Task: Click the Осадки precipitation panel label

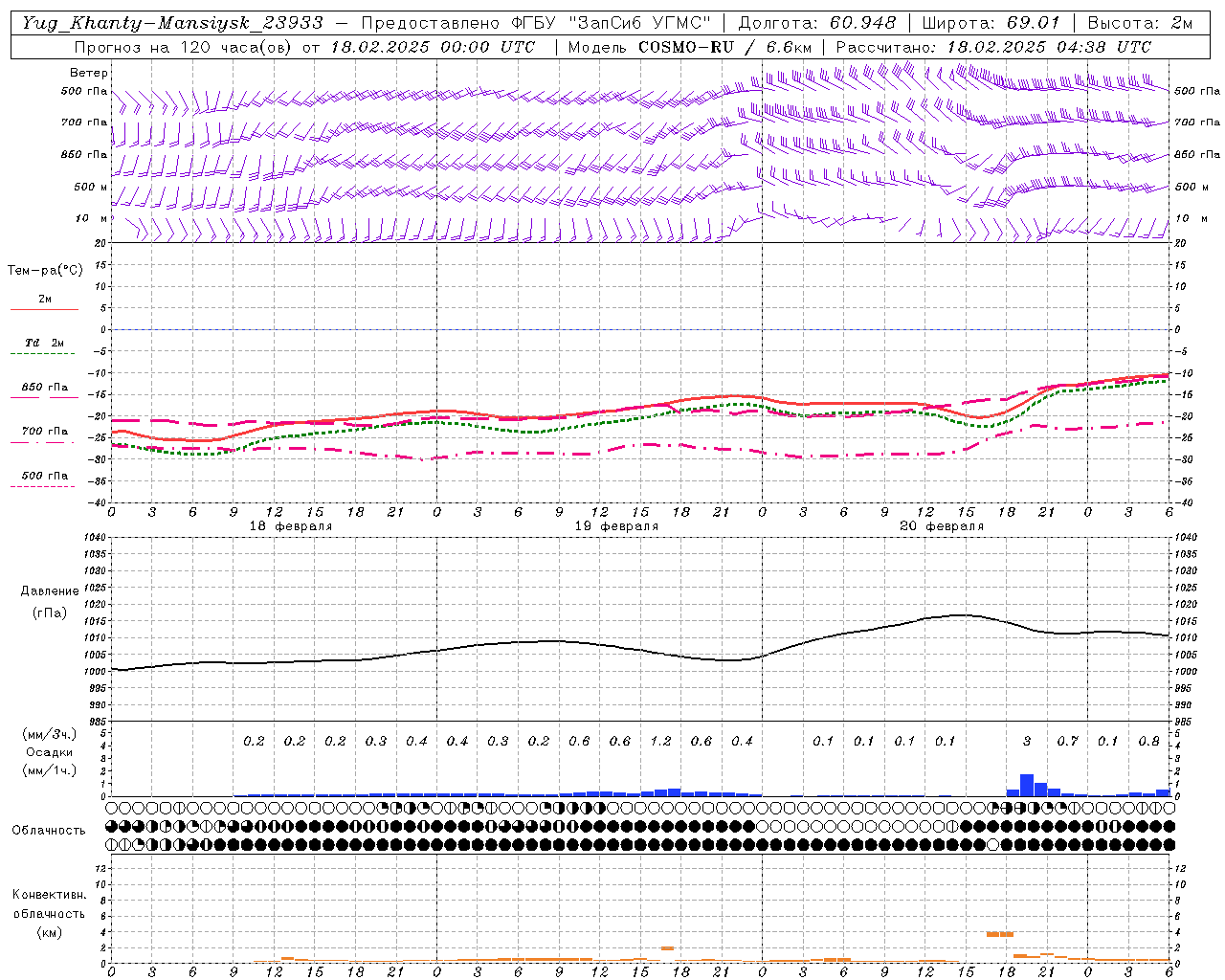Action: pos(50,752)
